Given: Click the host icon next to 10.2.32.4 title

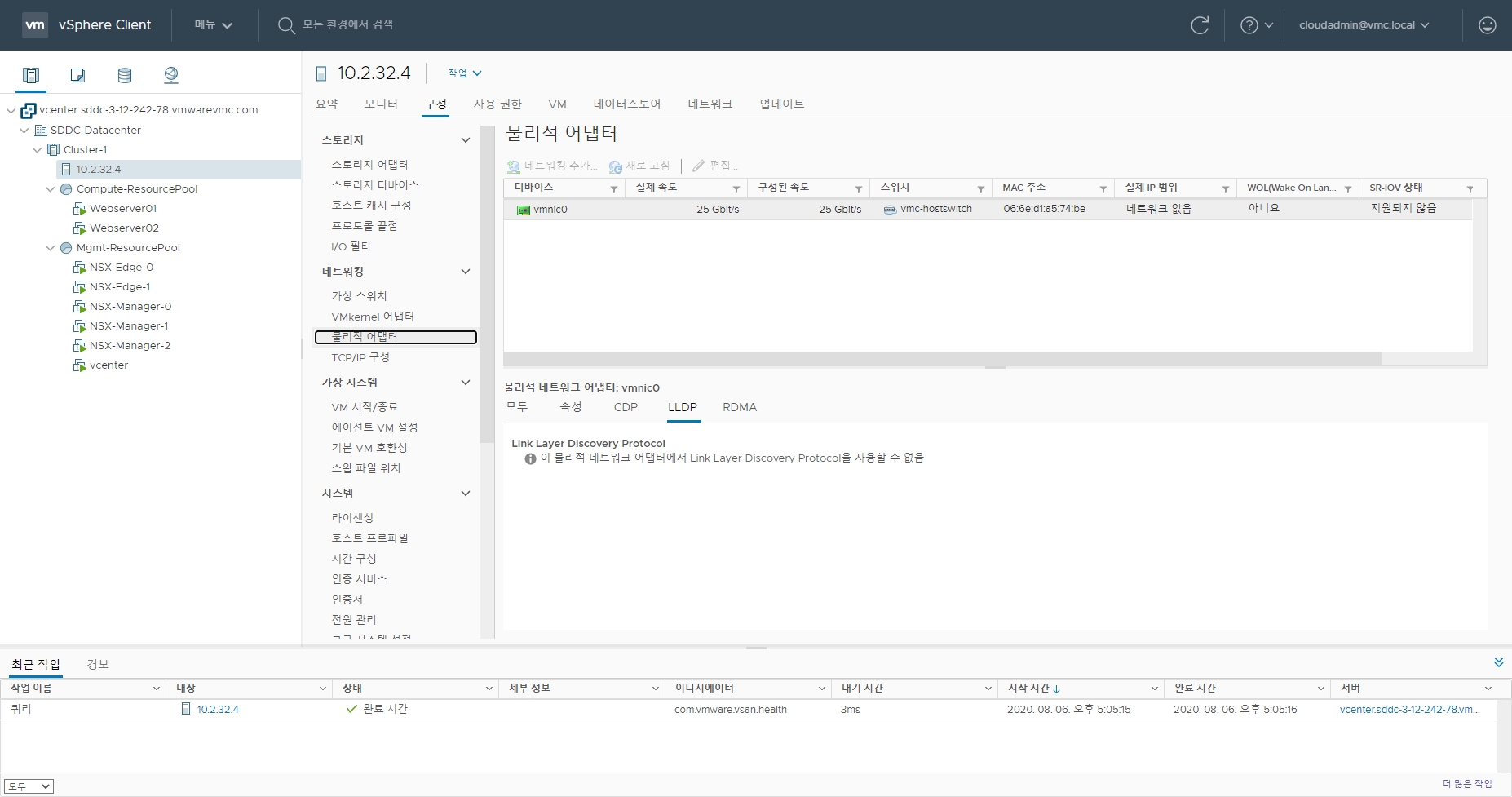Looking at the screenshot, I should tap(321, 73).
